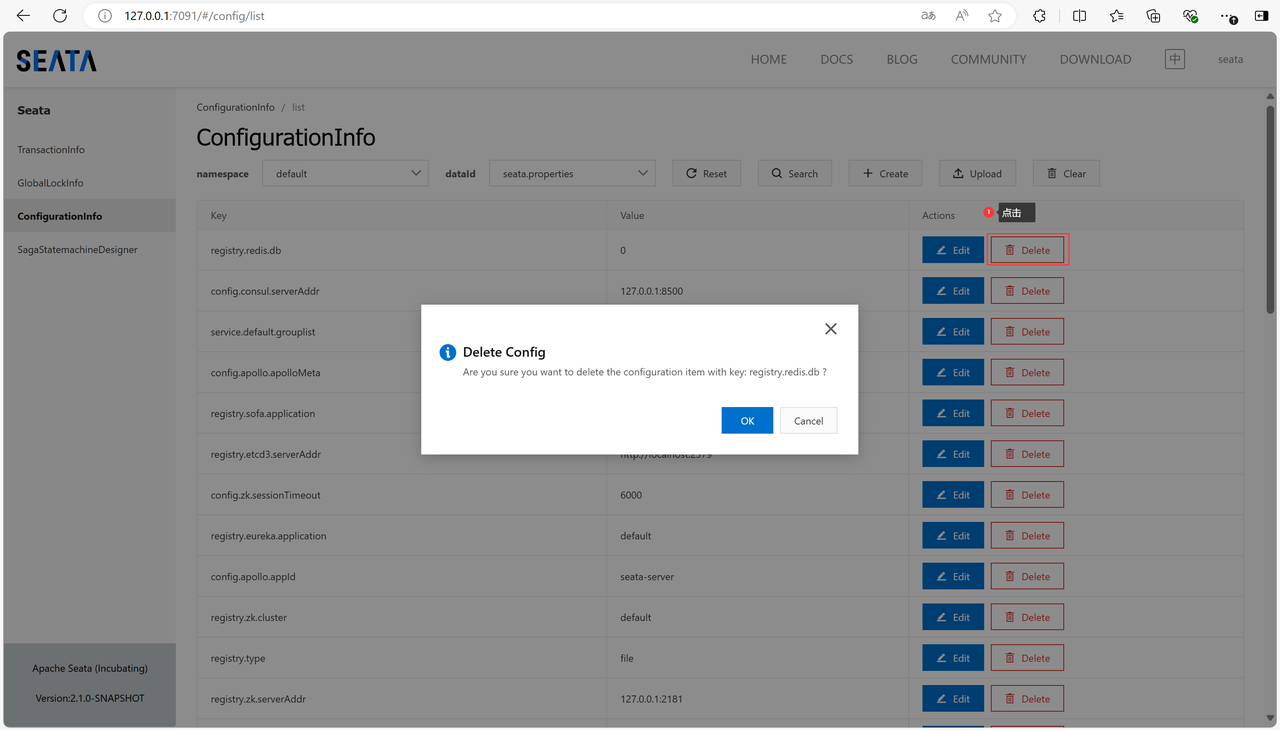
Task: Open TransactionInfo in the sidebar
Action: click(x=51, y=150)
